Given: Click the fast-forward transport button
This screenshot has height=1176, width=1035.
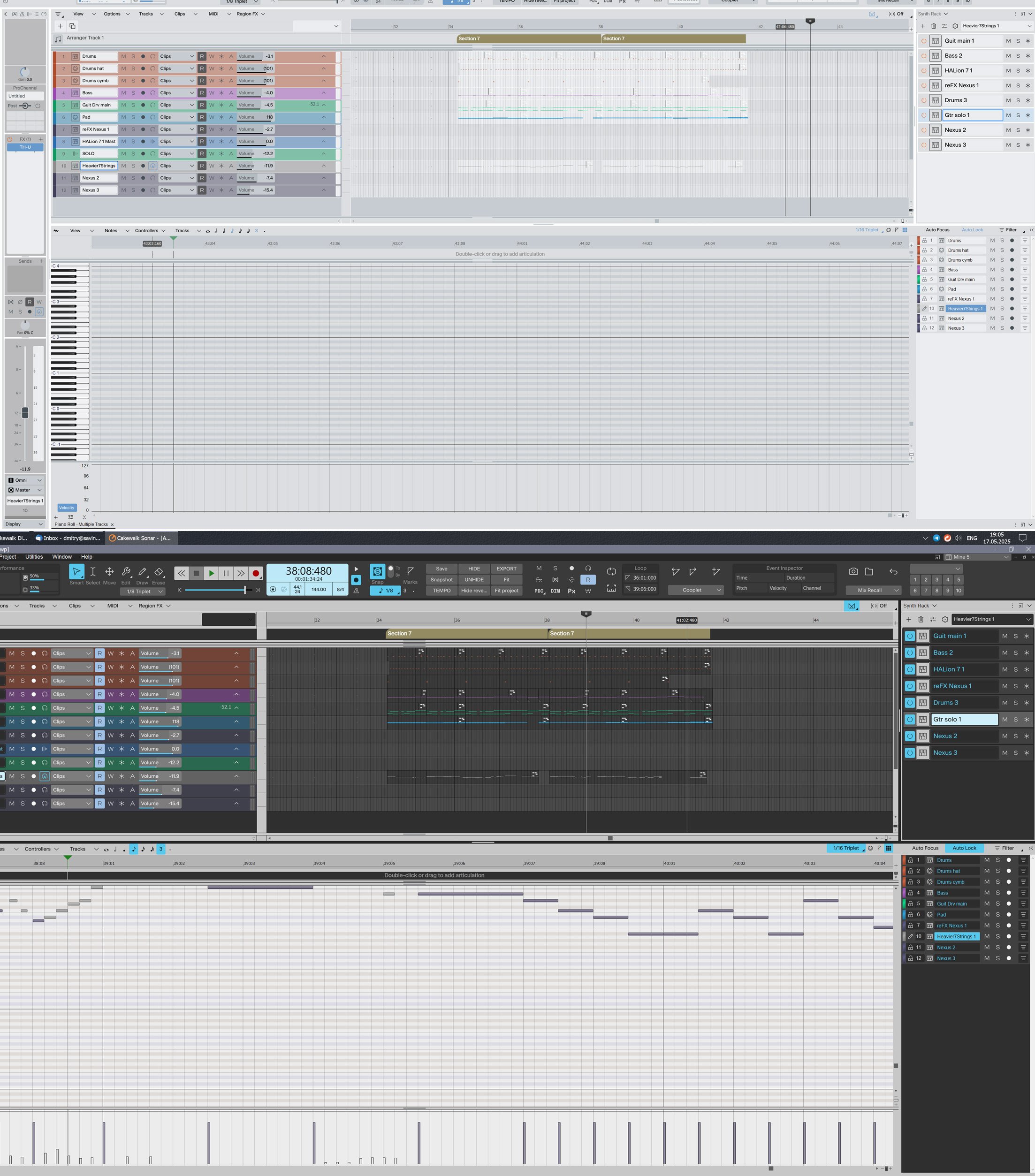Looking at the screenshot, I should (x=241, y=573).
